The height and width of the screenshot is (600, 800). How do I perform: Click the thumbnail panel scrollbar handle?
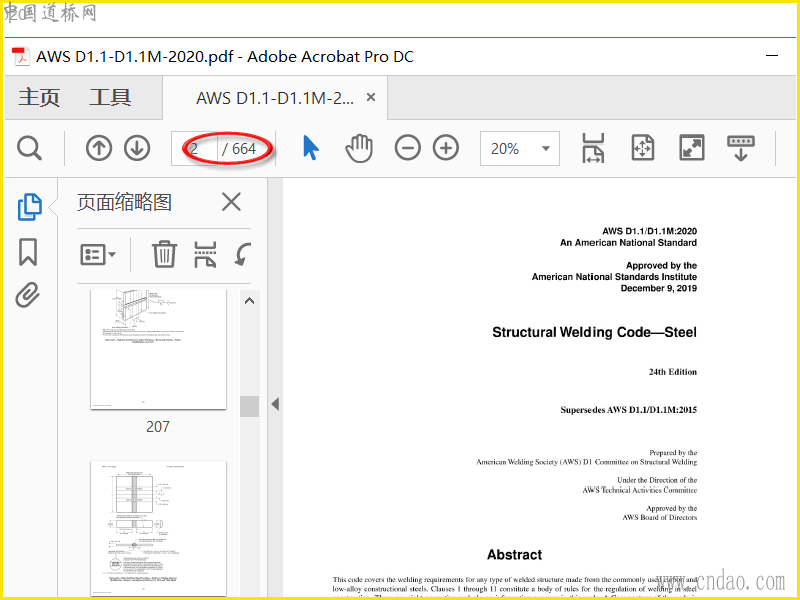tap(249, 406)
